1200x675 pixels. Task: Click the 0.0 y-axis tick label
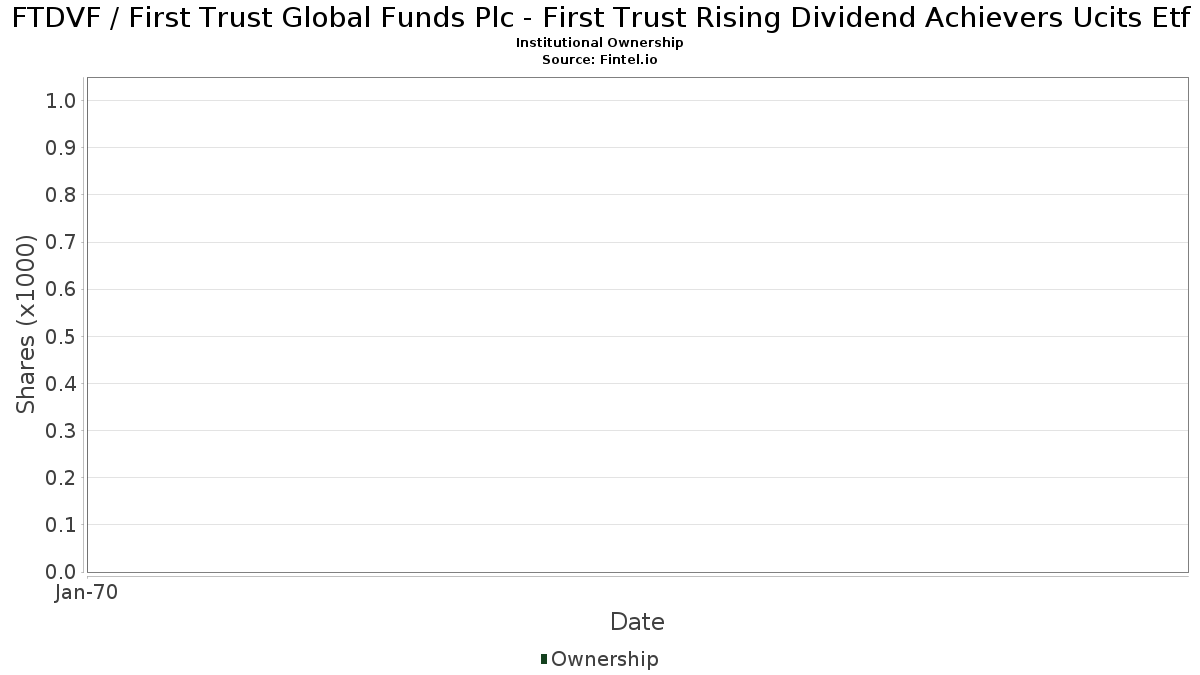(61, 572)
